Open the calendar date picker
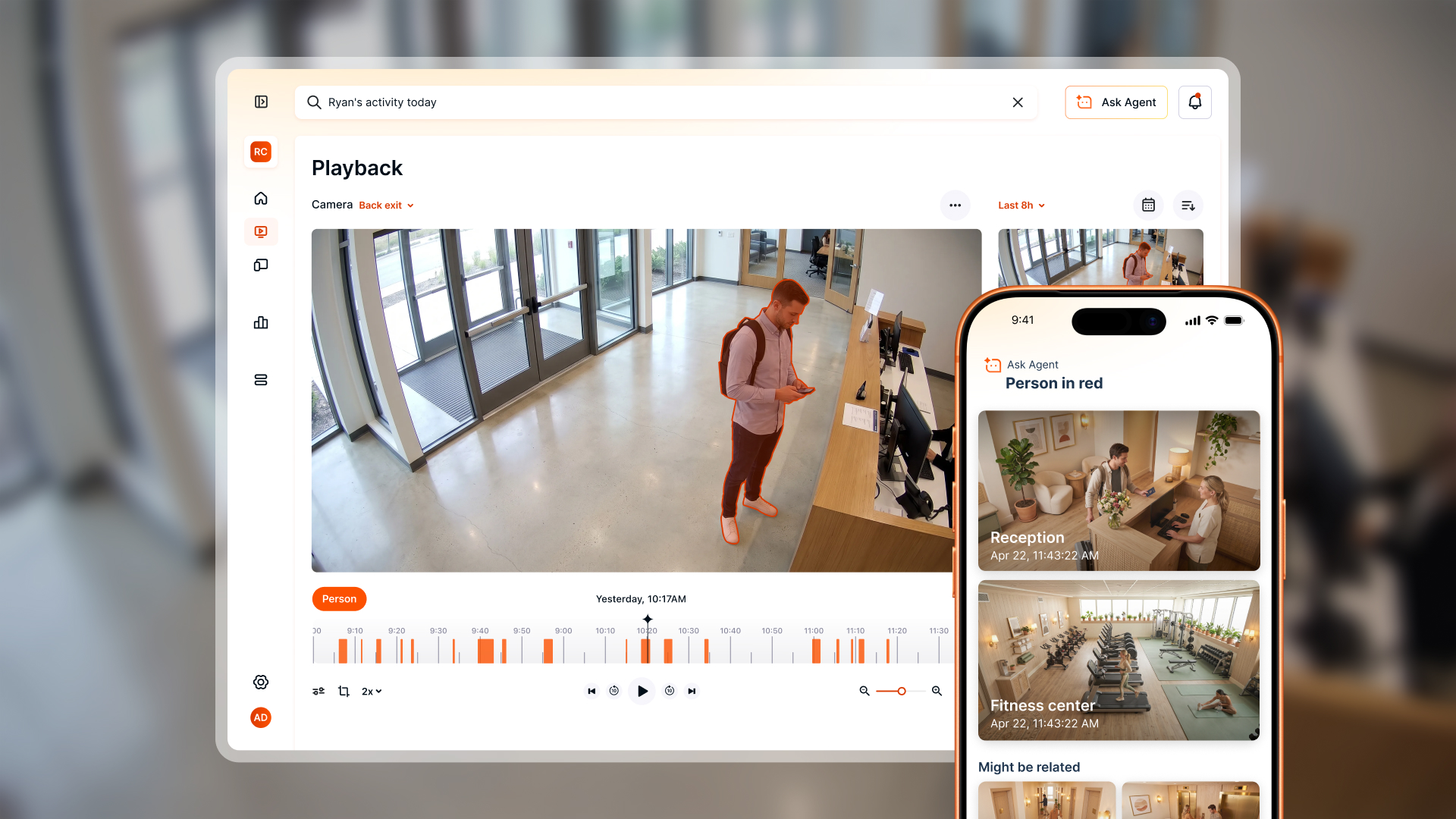 click(1149, 206)
